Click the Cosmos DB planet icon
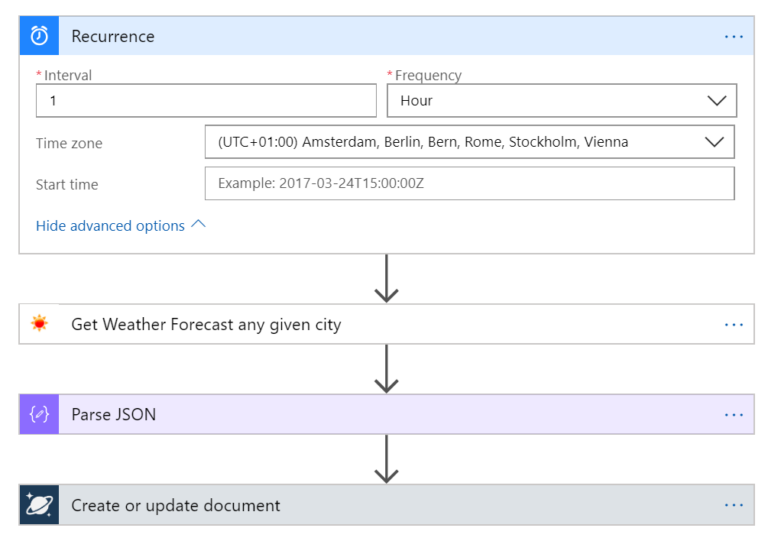This screenshot has width=768, height=541. (39, 505)
